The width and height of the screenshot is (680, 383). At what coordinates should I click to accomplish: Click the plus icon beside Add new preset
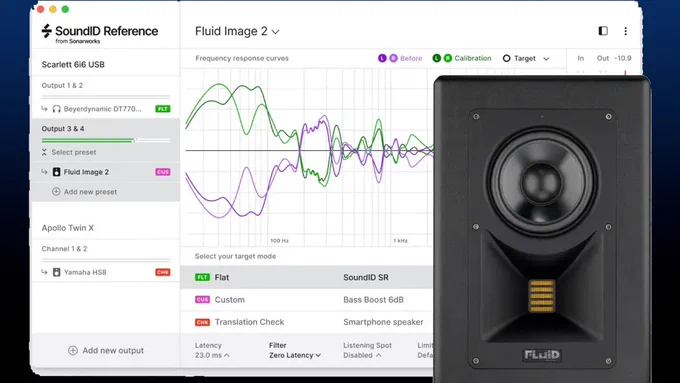point(56,191)
